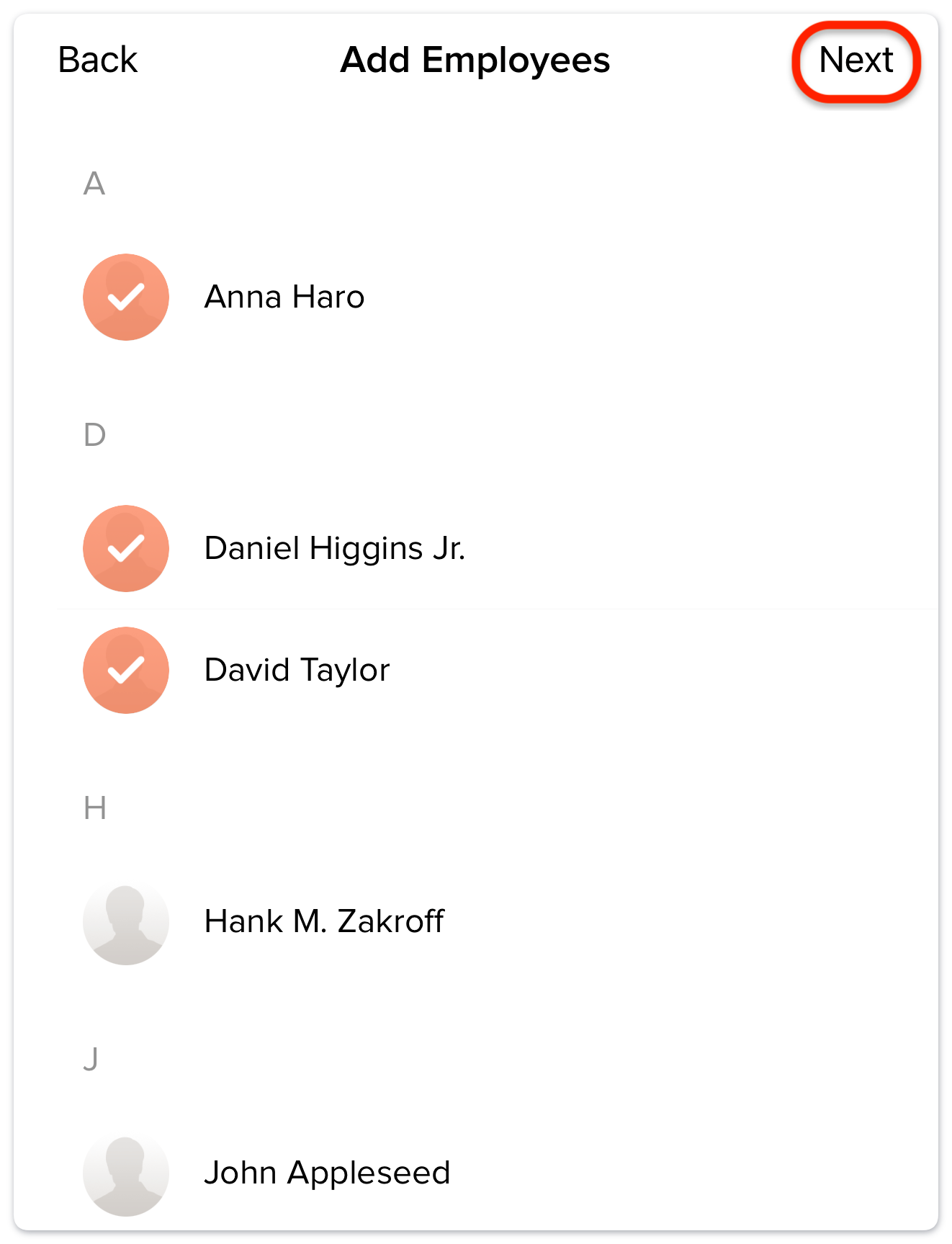This screenshot has width=952, height=1244.
Task: Toggle off David Taylor's checkmark
Action: coord(126,670)
